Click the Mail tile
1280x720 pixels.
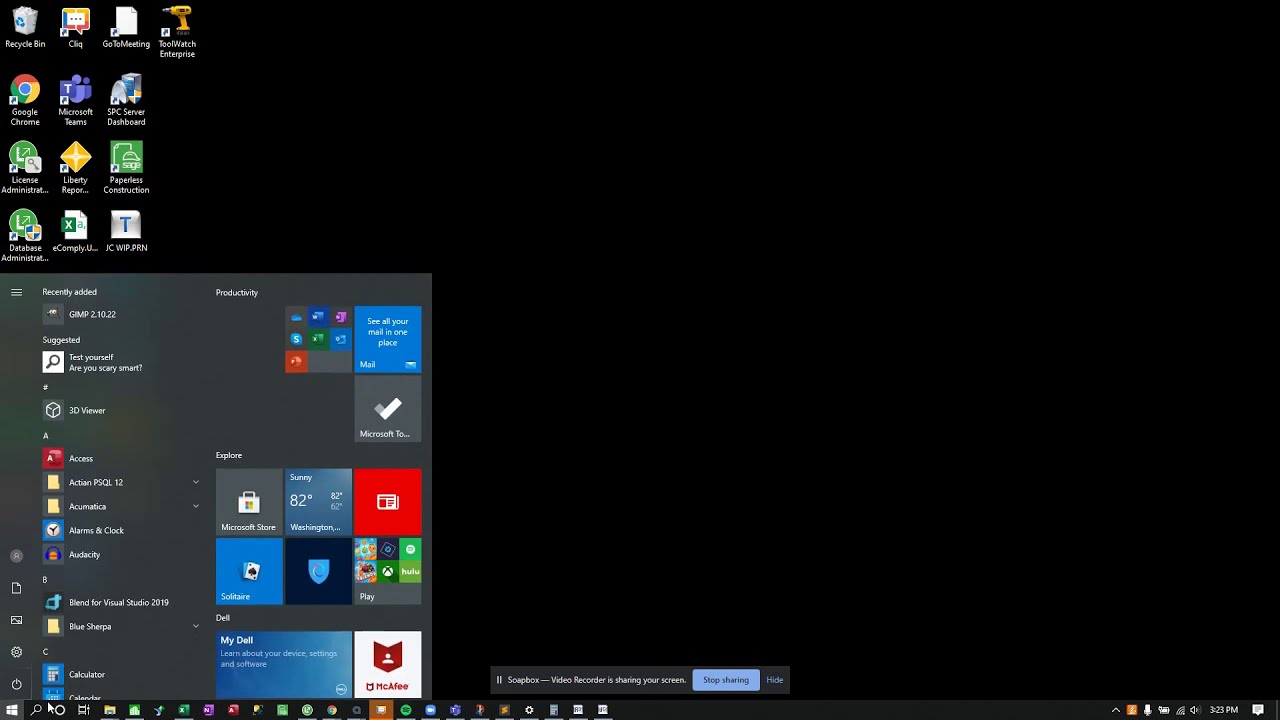click(x=388, y=339)
